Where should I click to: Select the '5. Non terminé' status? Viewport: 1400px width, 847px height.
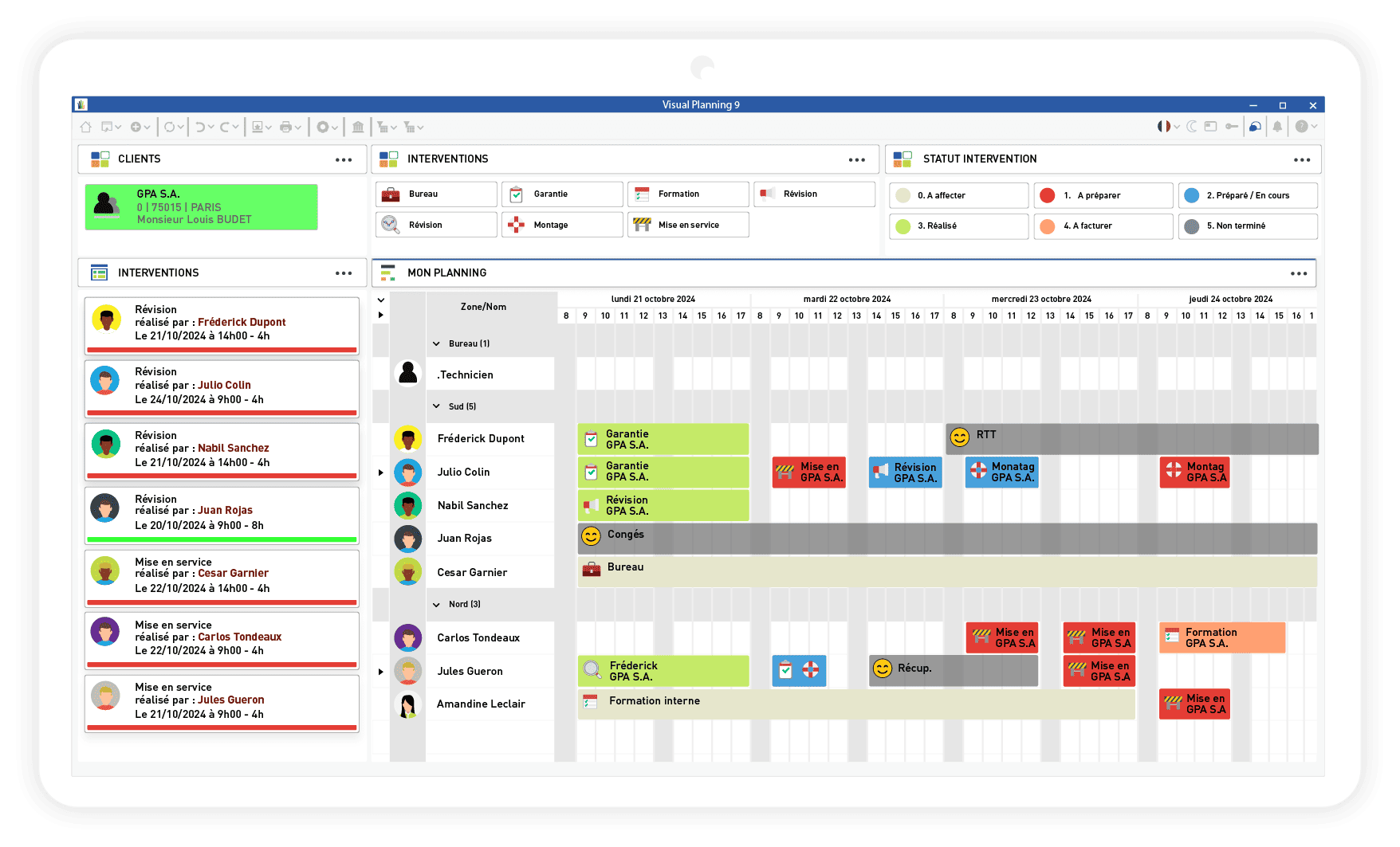point(1248,226)
